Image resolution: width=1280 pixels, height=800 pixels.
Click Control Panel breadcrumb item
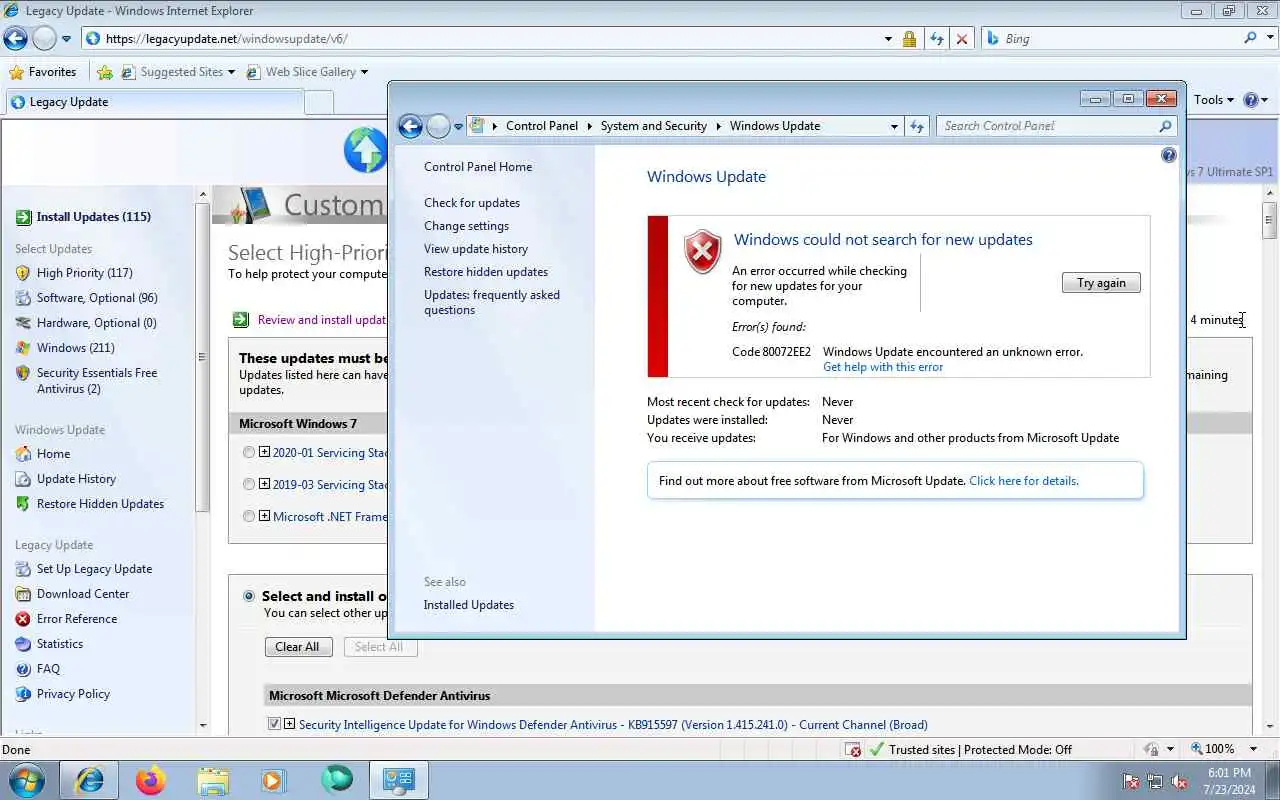pyautogui.click(x=542, y=126)
